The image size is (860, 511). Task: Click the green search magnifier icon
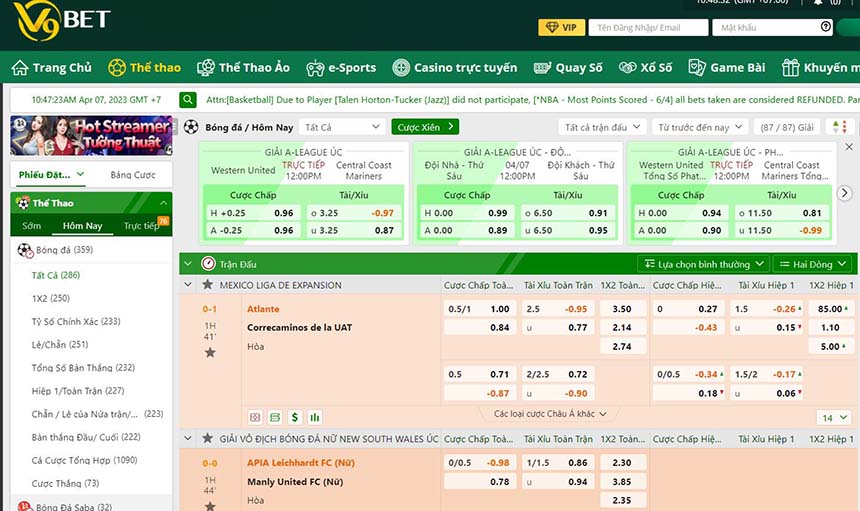(188, 100)
